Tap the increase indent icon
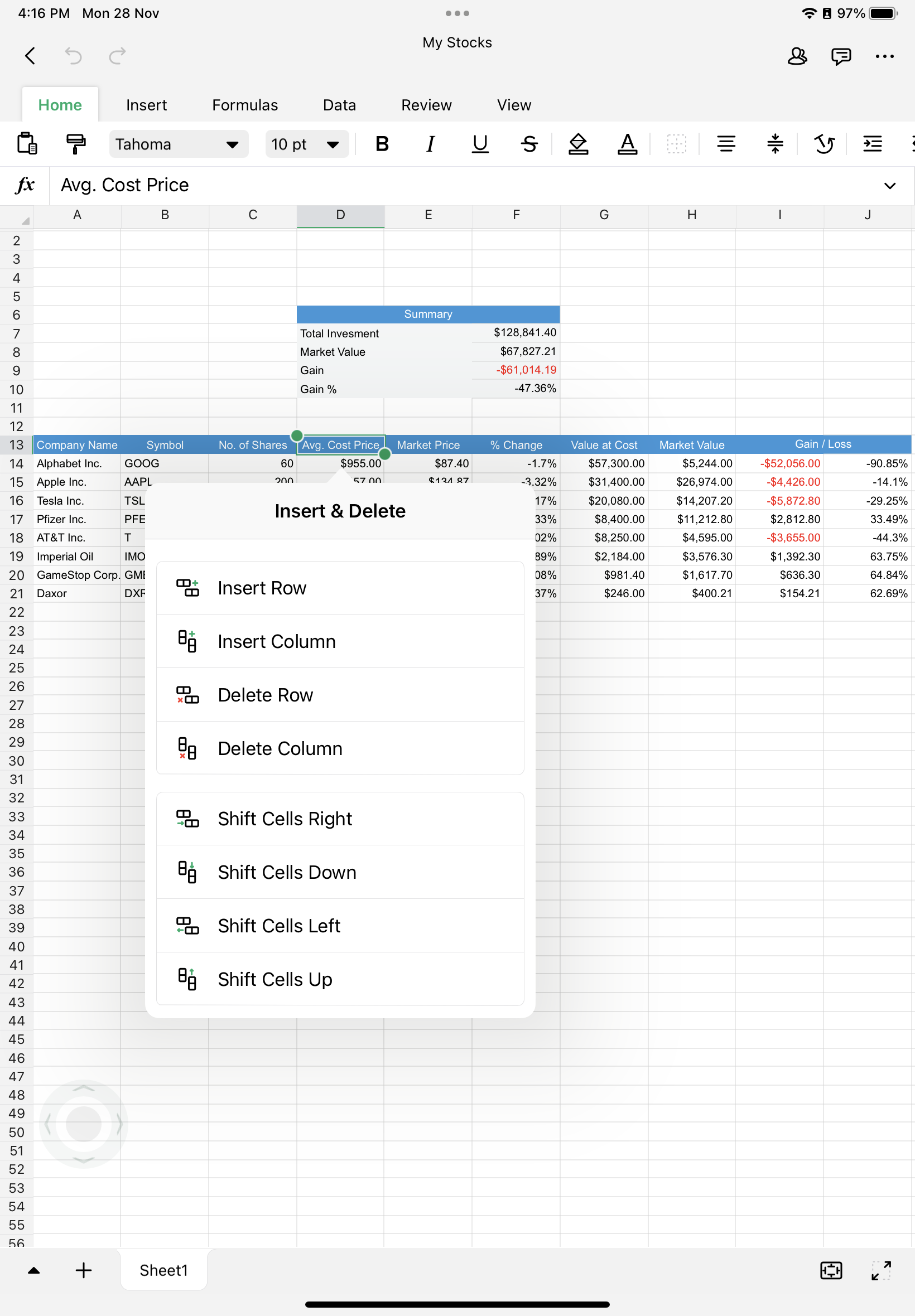The image size is (915, 1316). pyautogui.click(x=873, y=144)
